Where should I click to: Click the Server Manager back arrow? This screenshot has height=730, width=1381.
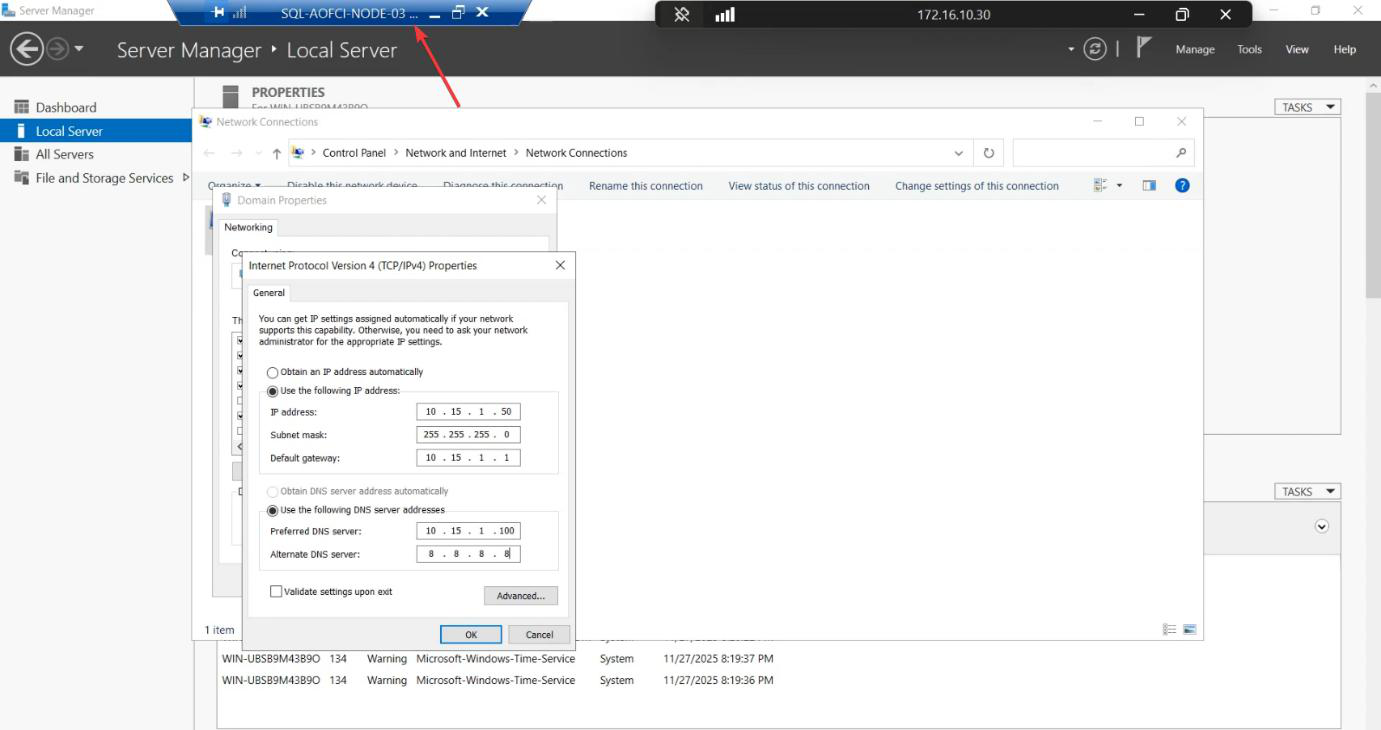[27, 49]
